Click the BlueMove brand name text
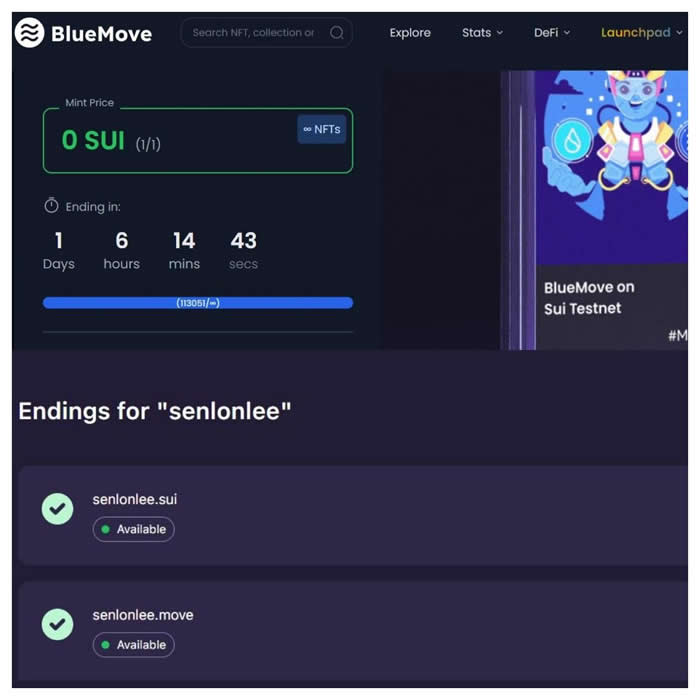The image size is (700, 700). [x=101, y=34]
